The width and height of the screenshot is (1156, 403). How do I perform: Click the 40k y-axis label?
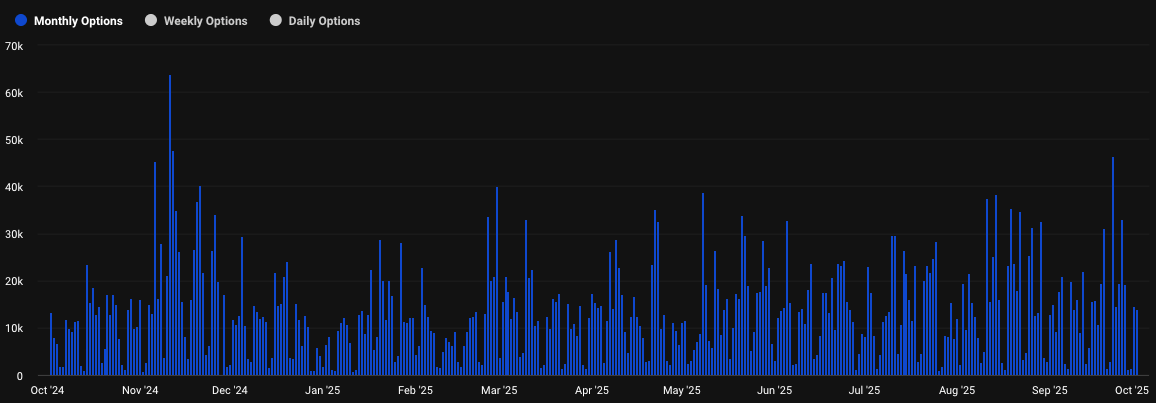(x=15, y=187)
